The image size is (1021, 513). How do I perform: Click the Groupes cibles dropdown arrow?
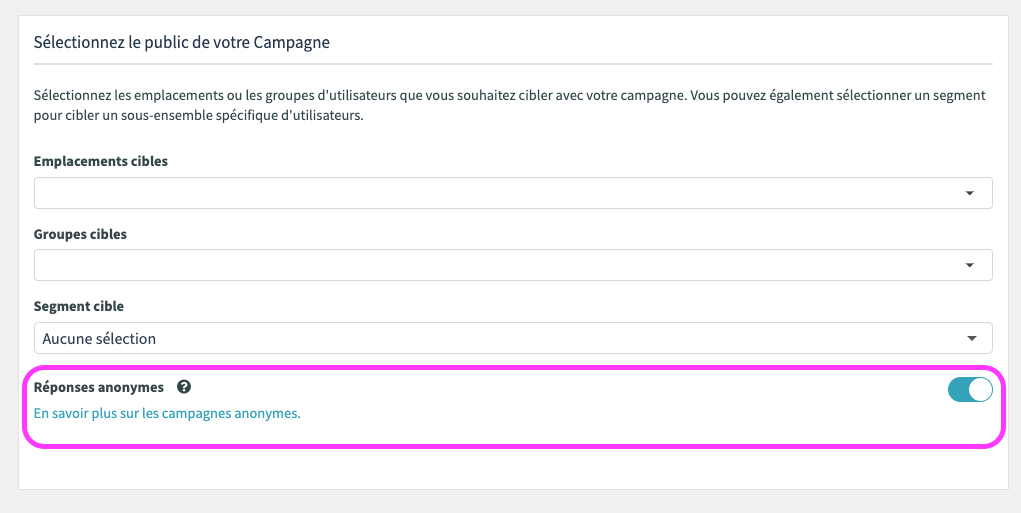pyautogui.click(x=970, y=266)
